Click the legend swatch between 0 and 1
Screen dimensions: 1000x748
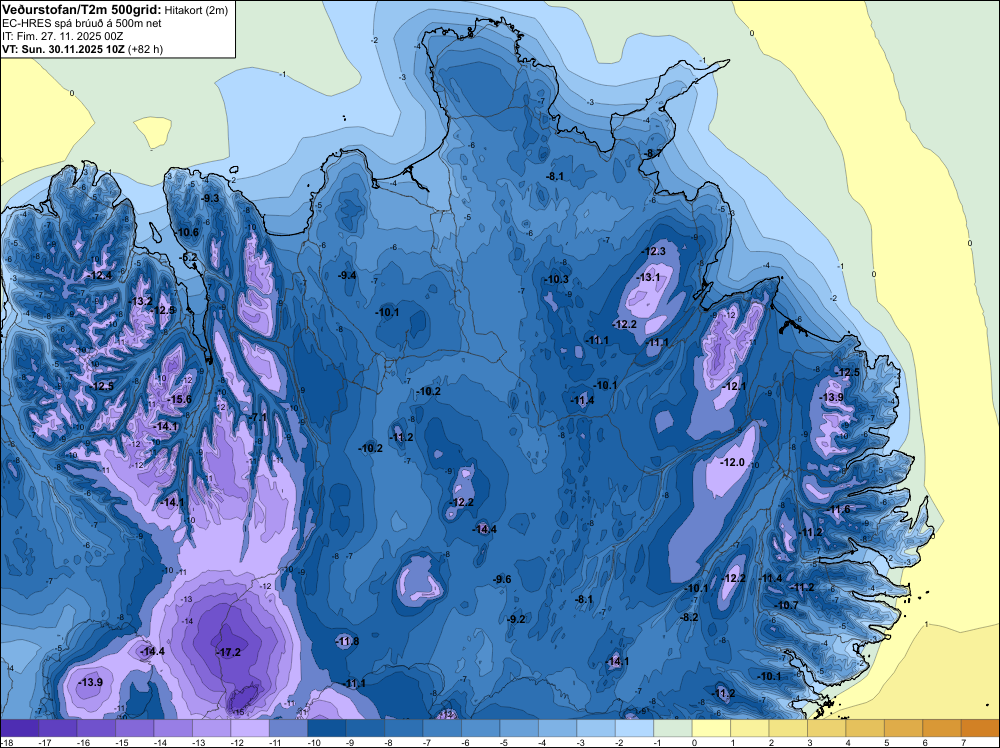click(711, 728)
